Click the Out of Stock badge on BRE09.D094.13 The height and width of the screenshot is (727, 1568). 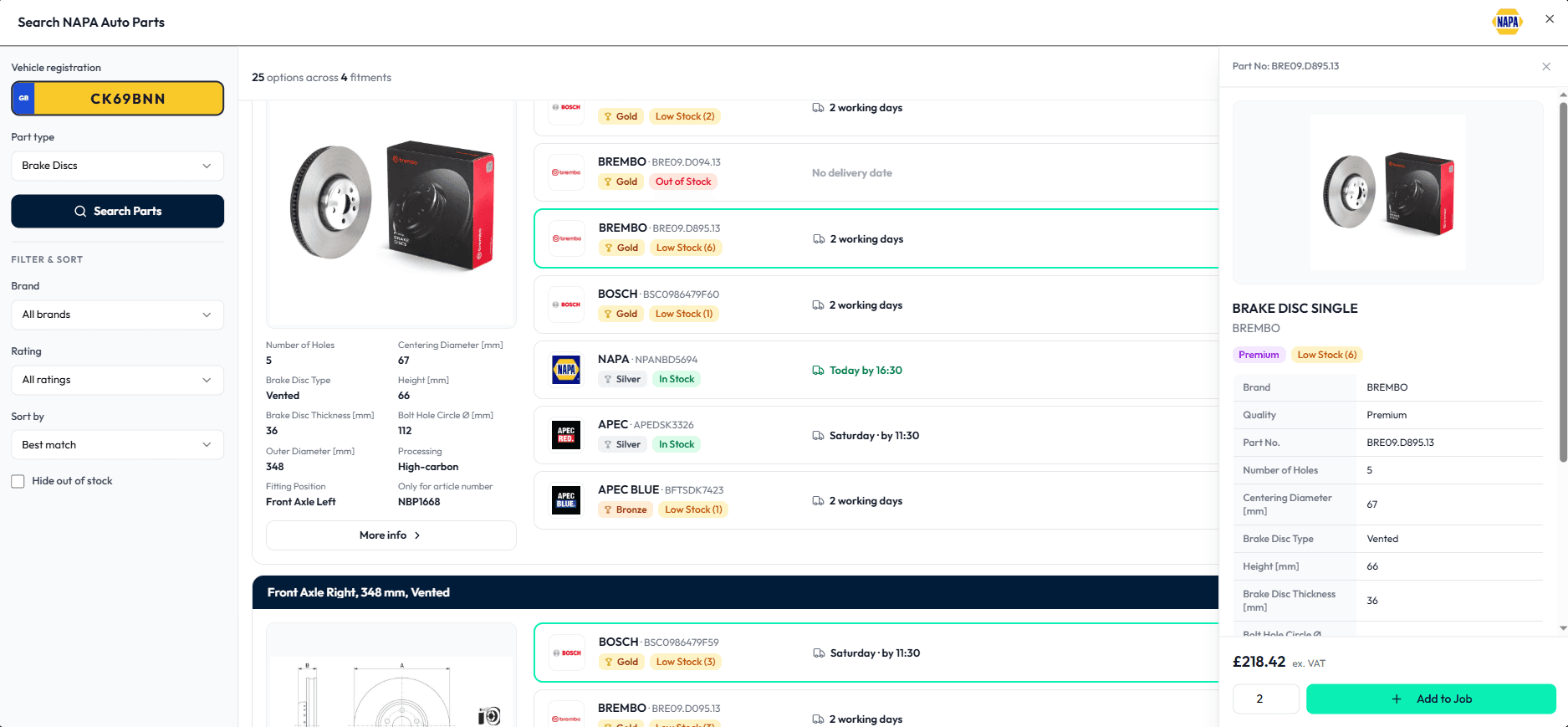[683, 182]
